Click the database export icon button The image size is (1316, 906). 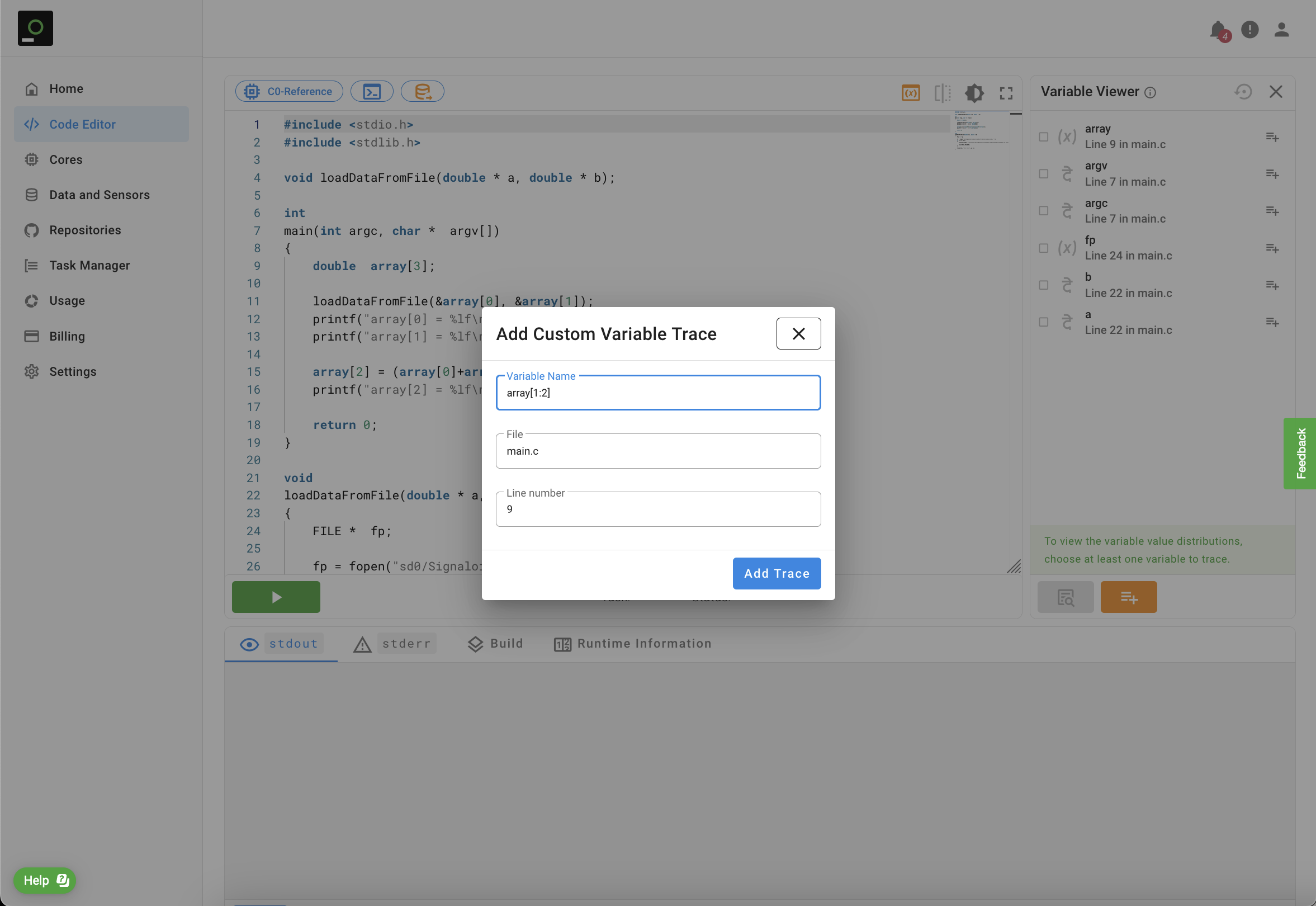(422, 91)
